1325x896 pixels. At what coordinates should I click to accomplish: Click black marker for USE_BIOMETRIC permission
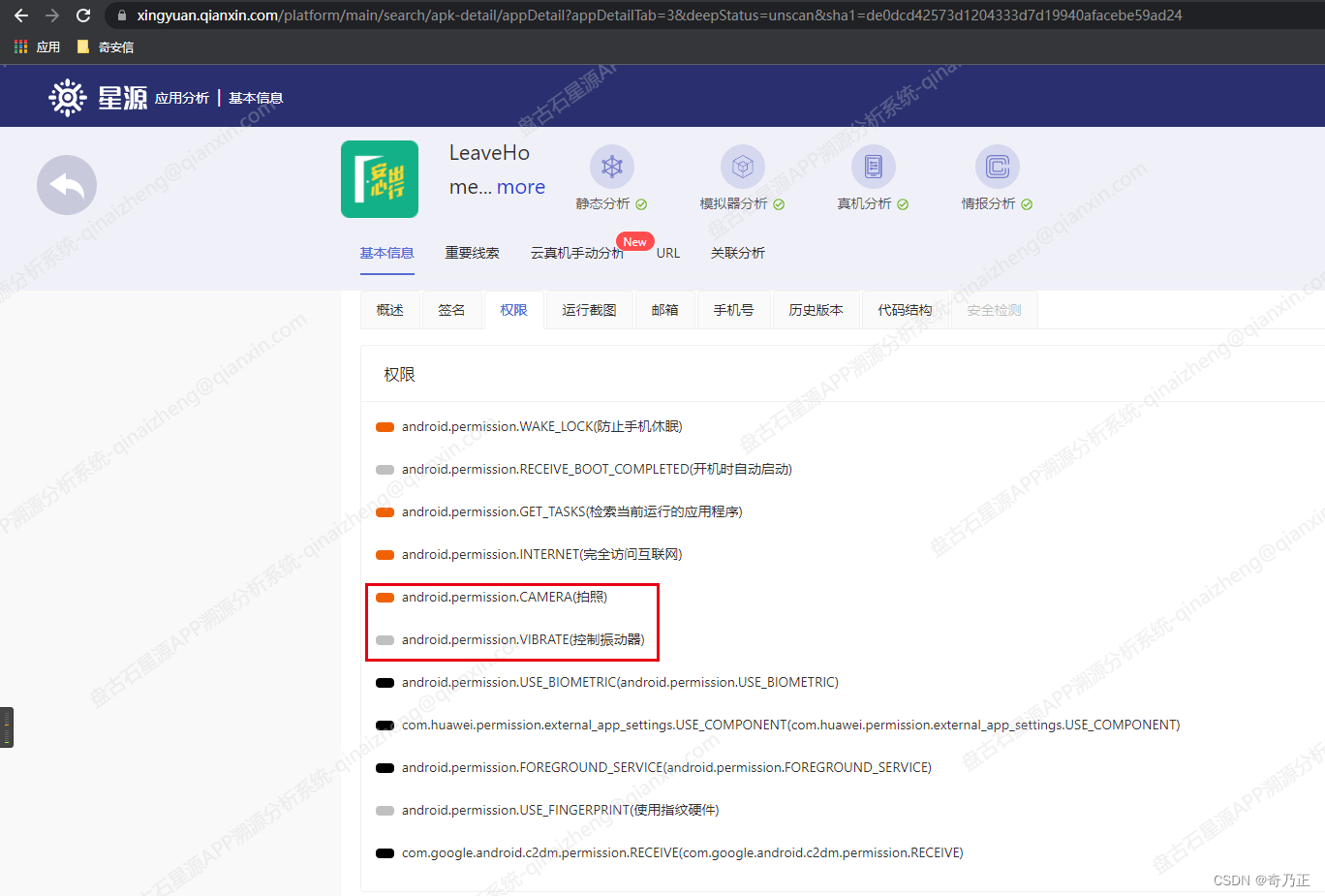(385, 683)
